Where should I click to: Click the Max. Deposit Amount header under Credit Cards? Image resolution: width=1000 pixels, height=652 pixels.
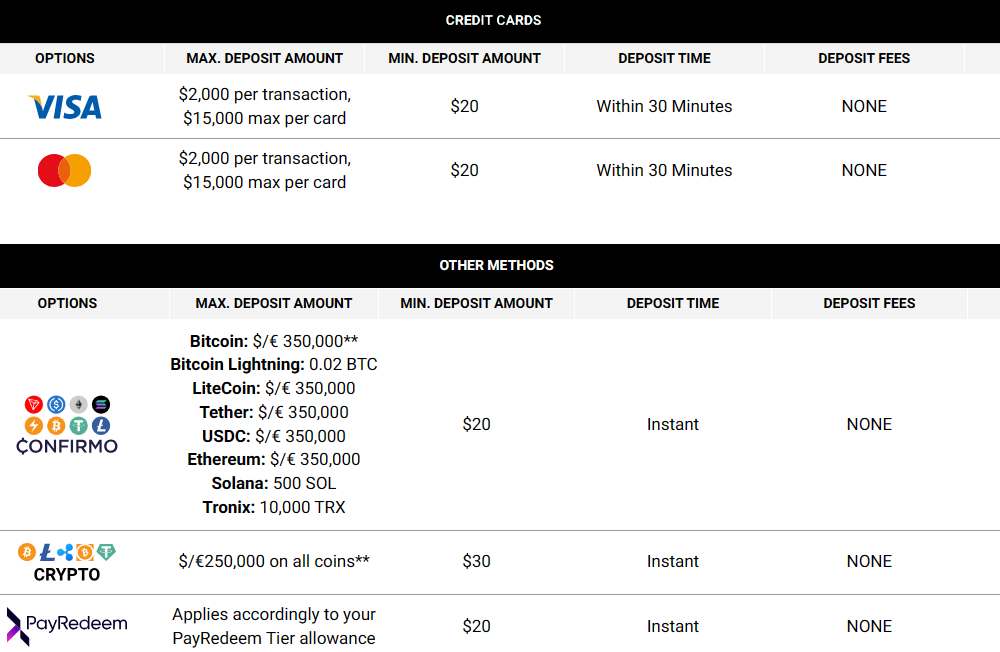click(x=265, y=58)
